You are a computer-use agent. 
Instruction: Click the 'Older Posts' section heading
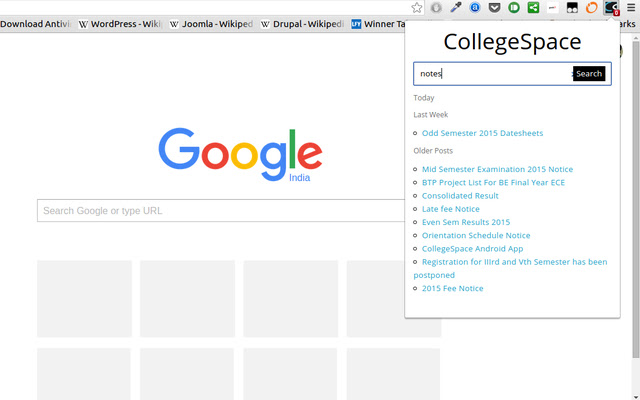(433, 151)
